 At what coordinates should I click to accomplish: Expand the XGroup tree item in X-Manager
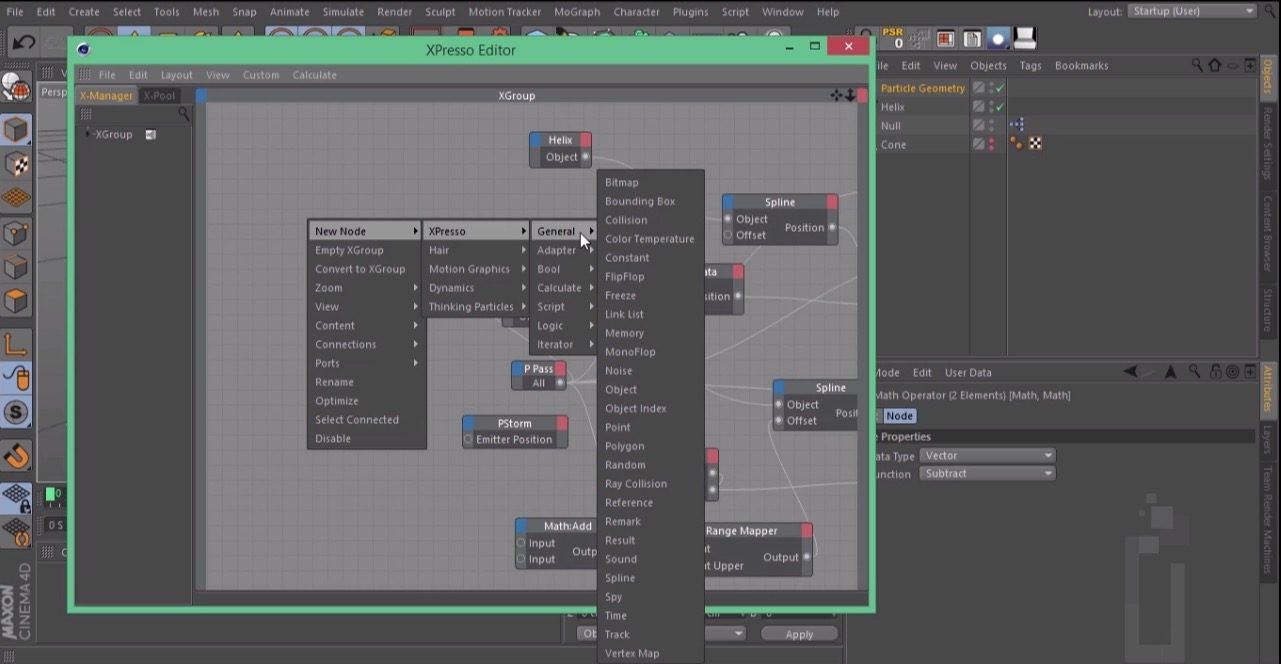click(x=87, y=134)
